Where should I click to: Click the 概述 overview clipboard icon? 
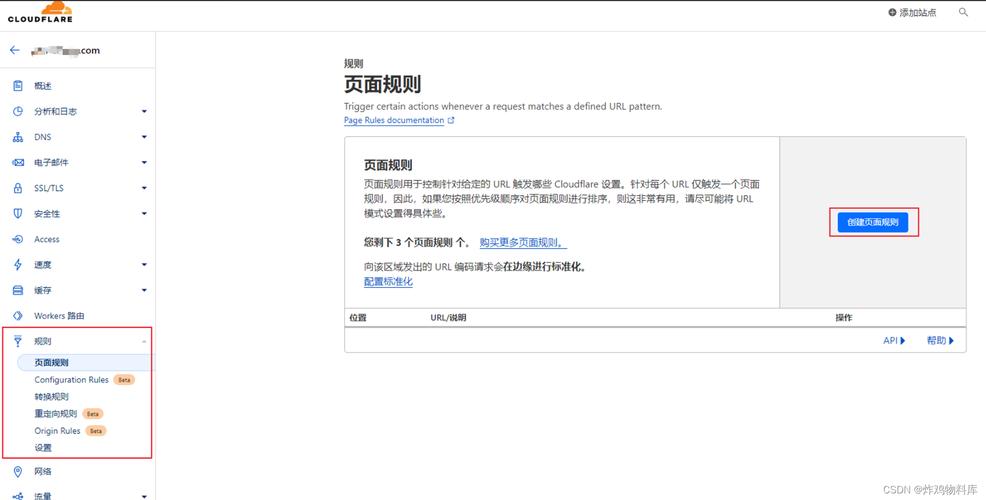click(x=18, y=86)
